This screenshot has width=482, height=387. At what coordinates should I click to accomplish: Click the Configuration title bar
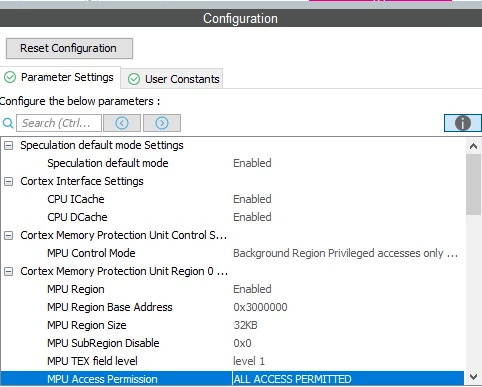coord(241,18)
